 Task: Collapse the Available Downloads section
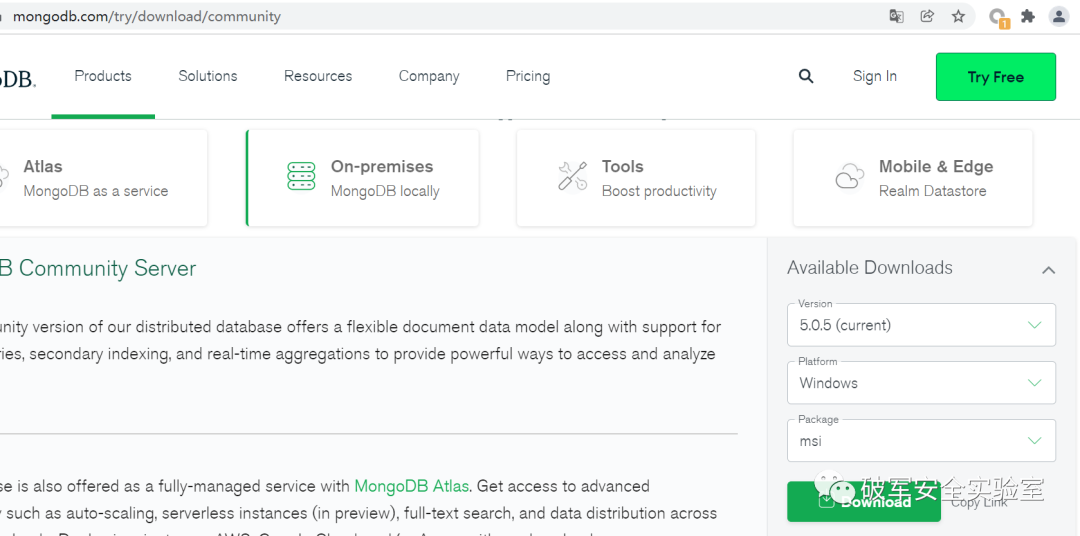[x=1048, y=269]
